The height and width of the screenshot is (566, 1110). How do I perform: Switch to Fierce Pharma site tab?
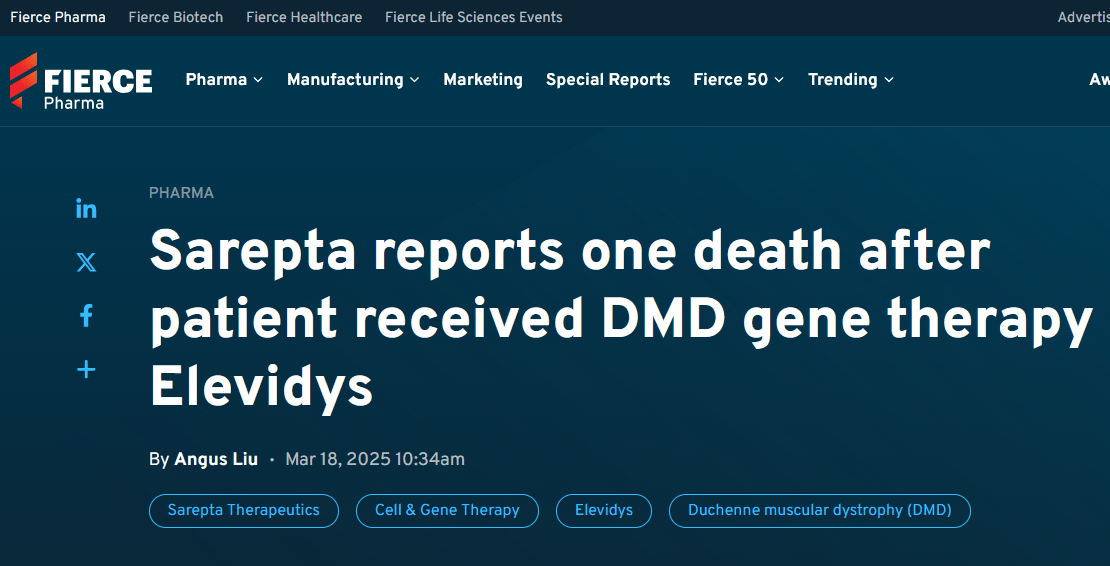58,17
